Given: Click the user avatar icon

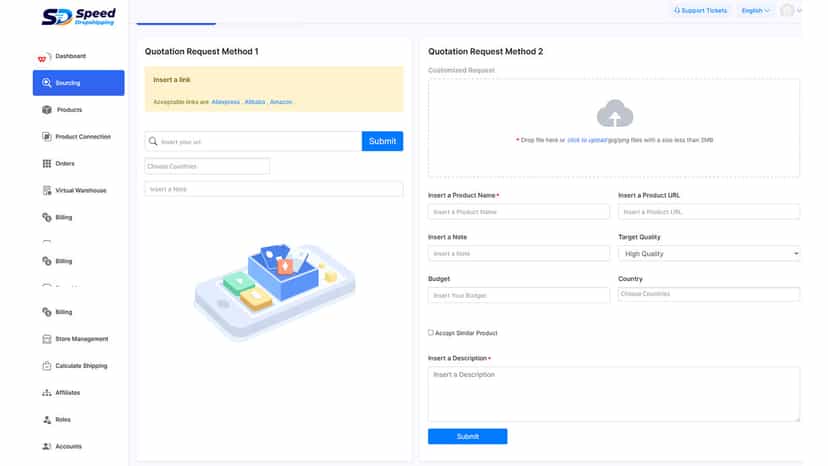Looking at the screenshot, I should coord(787,10).
